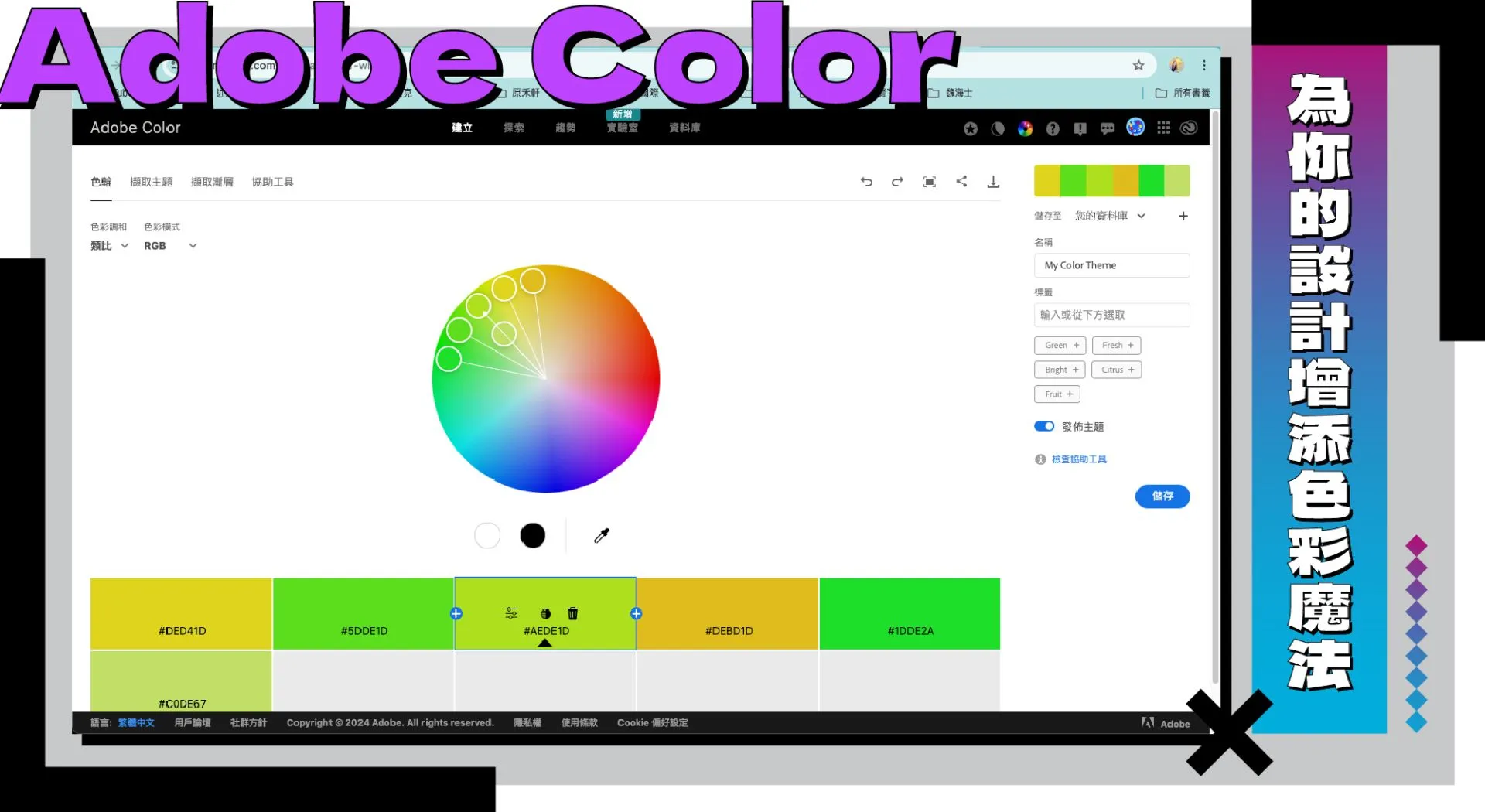Image resolution: width=1485 pixels, height=812 pixels.
Task: Click the exclamation feedback icon in the header
Action: click(1080, 128)
